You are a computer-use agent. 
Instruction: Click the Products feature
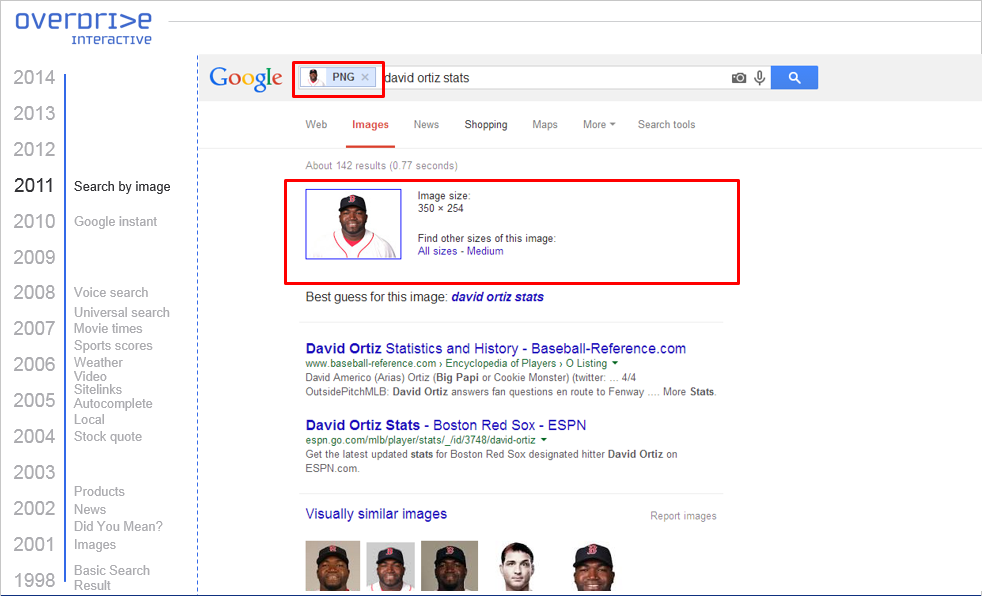coord(99,491)
